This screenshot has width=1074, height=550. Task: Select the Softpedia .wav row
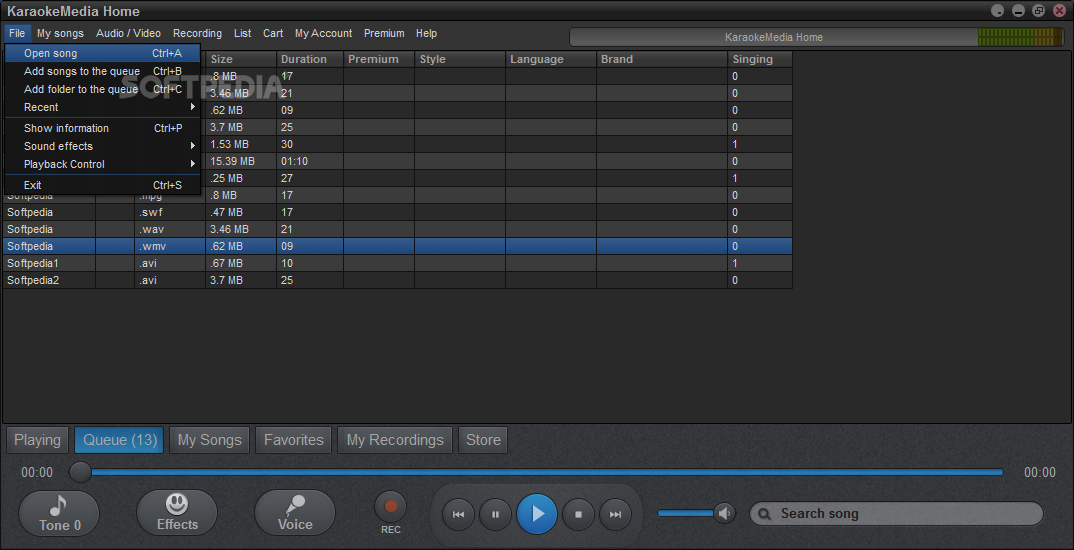pyautogui.click(x=398, y=229)
